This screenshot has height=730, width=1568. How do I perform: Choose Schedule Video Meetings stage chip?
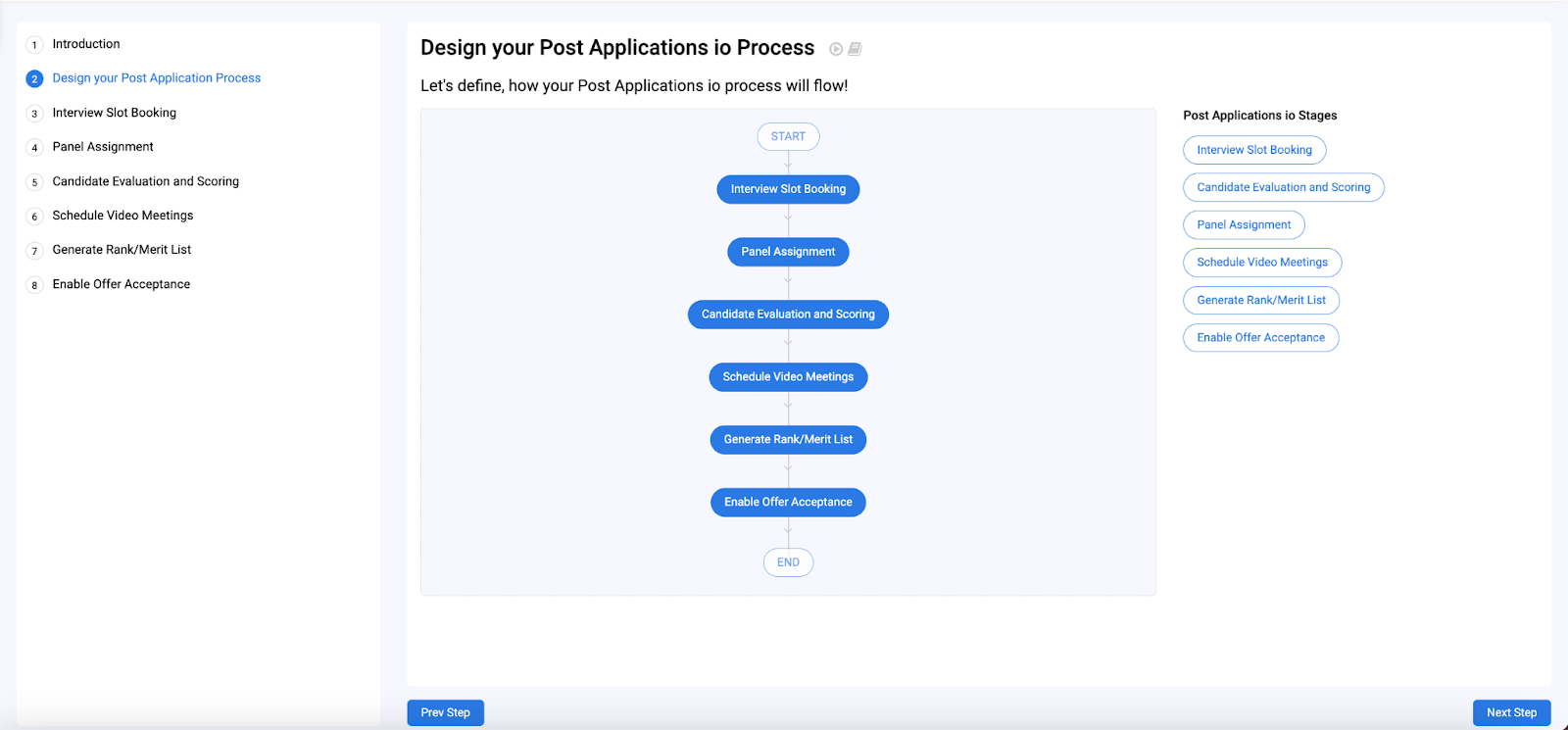(x=1261, y=263)
